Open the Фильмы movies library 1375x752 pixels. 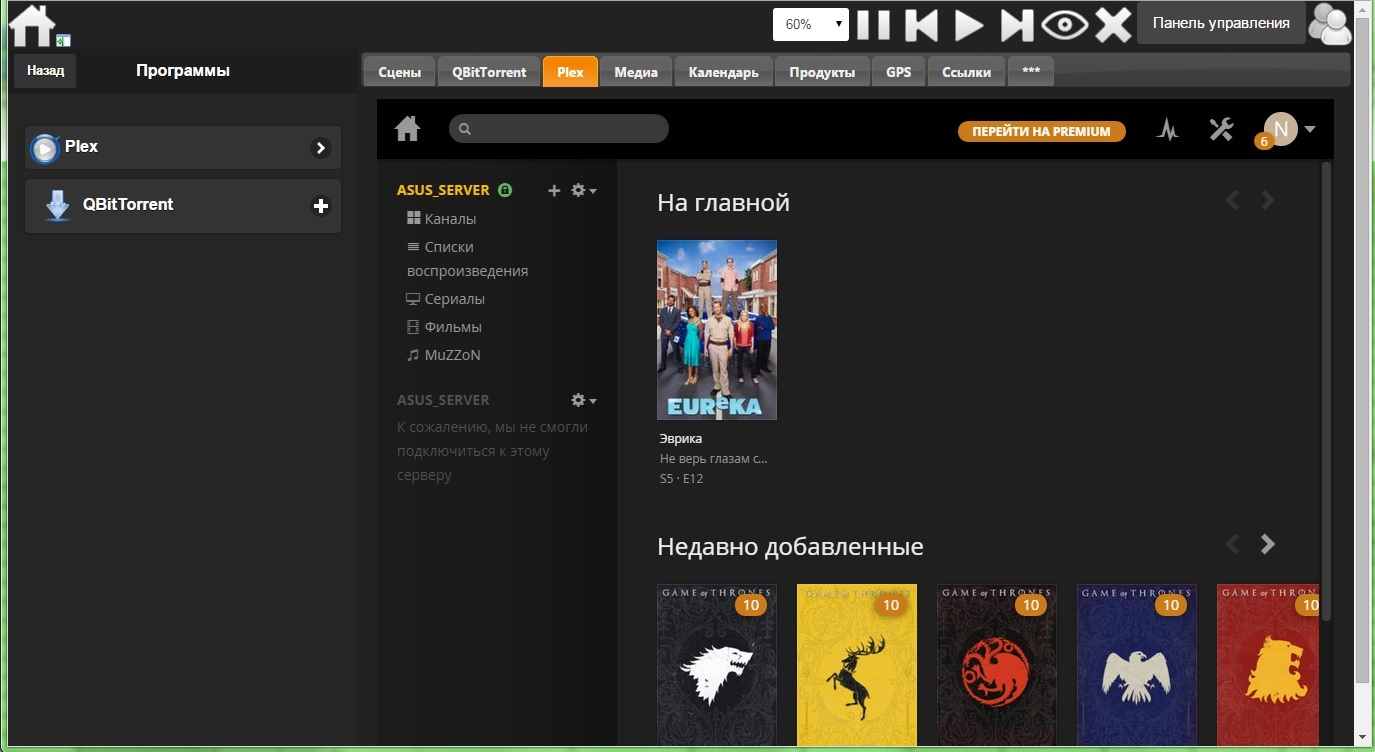(452, 326)
